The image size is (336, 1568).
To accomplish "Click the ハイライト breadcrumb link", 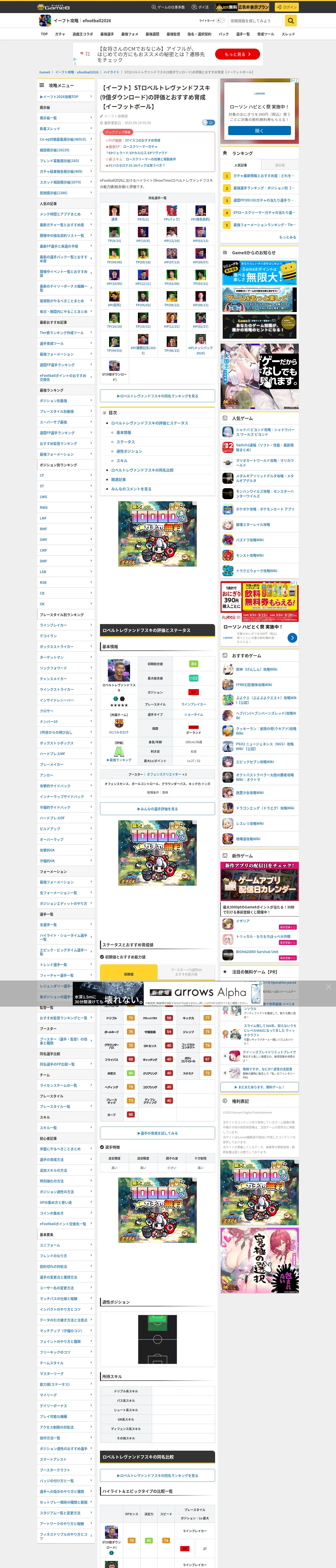I will pyautogui.click(x=111, y=72).
